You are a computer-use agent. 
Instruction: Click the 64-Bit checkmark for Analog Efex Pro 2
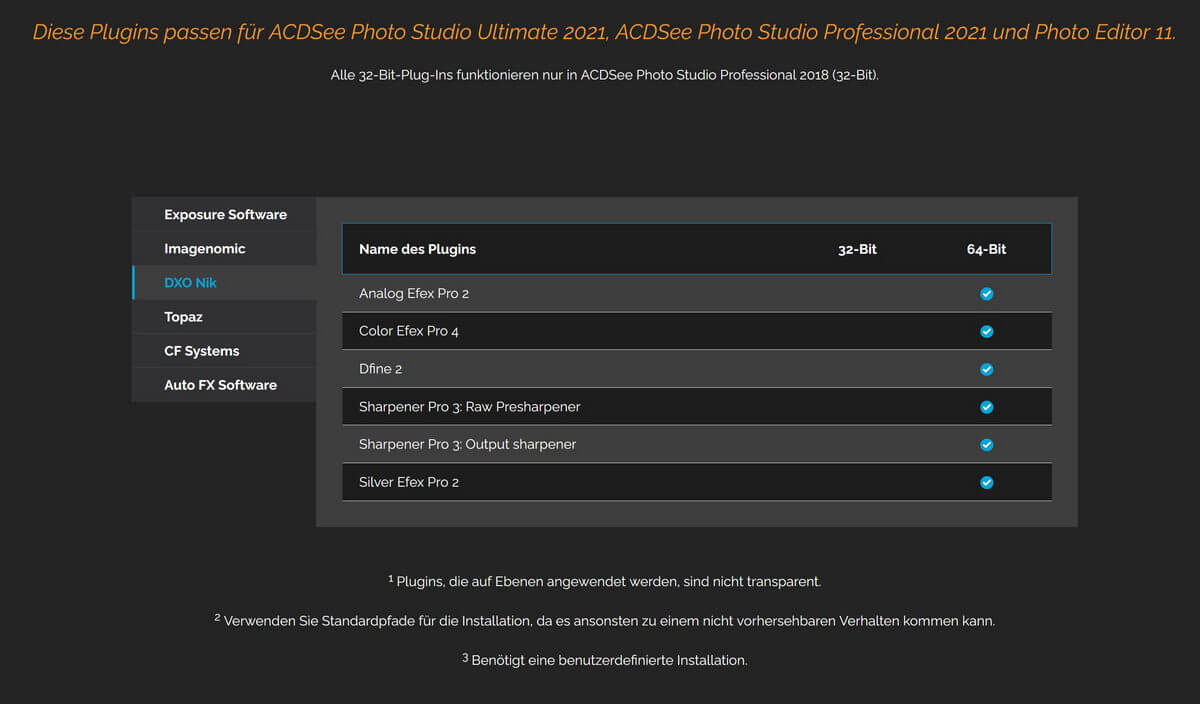point(987,294)
